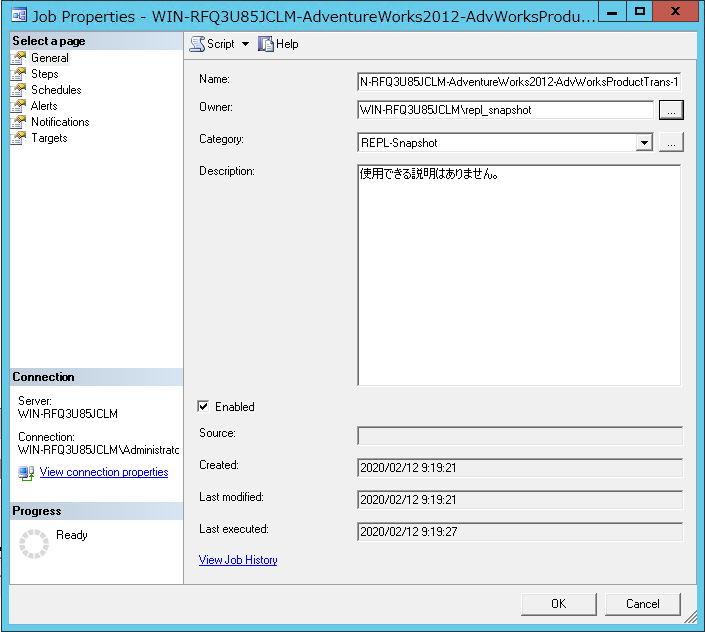Open the Category combo box arrow
The width and height of the screenshot is (705, 632).
click(x=644, y=142)
